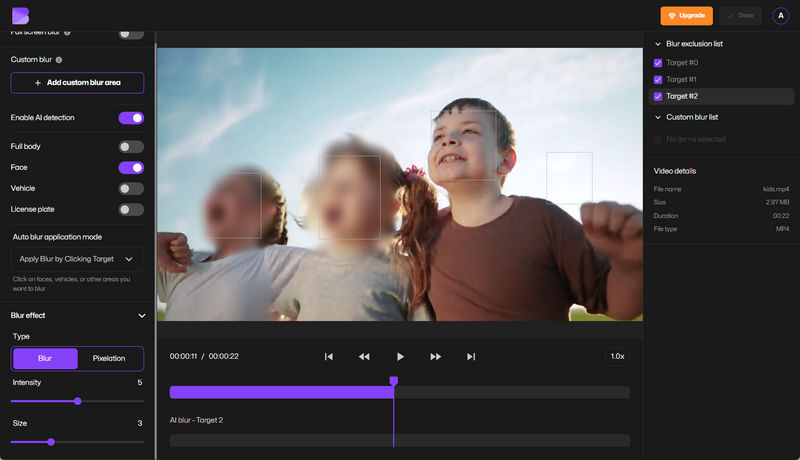Toggle the Full screen blur switch
800x460 pixels.
pos(131,34)
